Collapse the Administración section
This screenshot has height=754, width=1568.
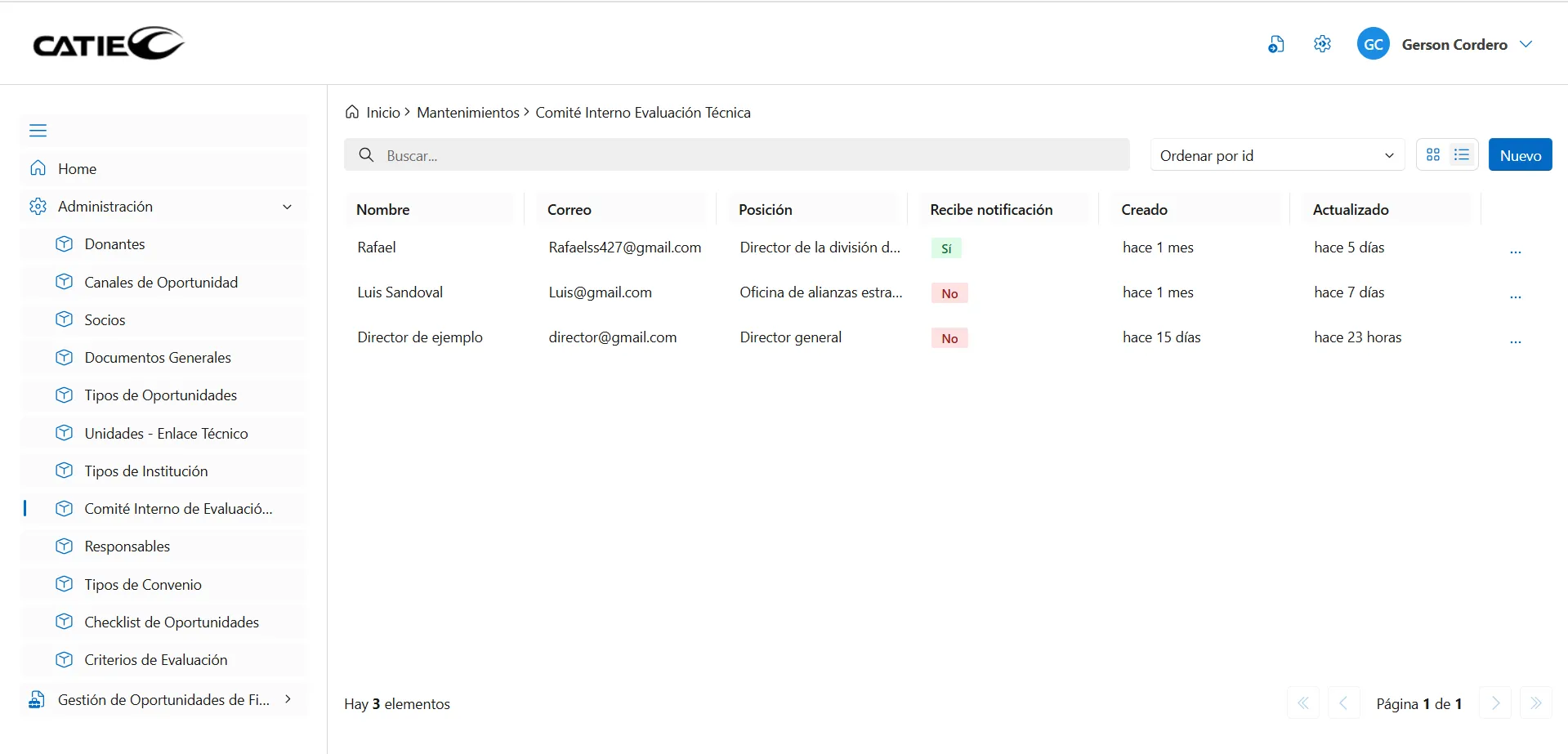287,207
